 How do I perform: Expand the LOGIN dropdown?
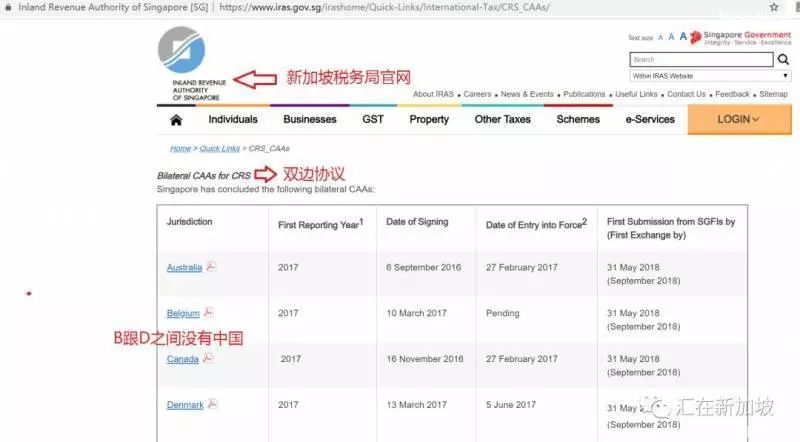click(739, 119)
